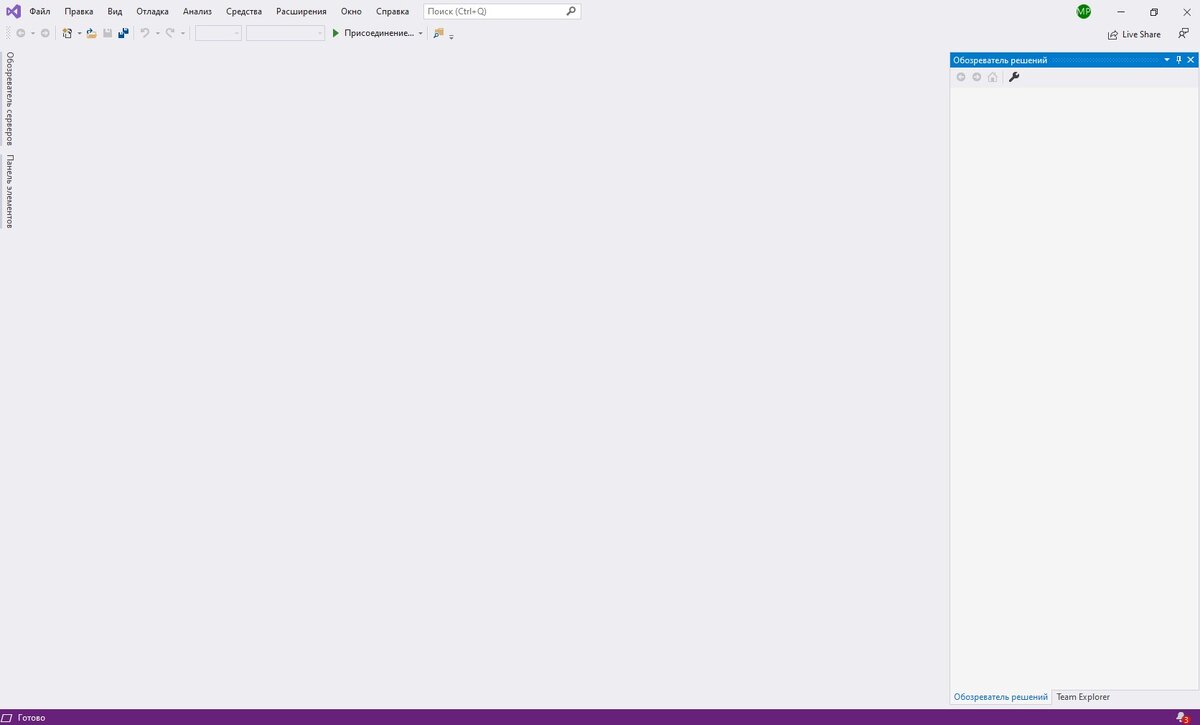Open the Отладка menu
The image size is (1200, 725).
(152, 11)
